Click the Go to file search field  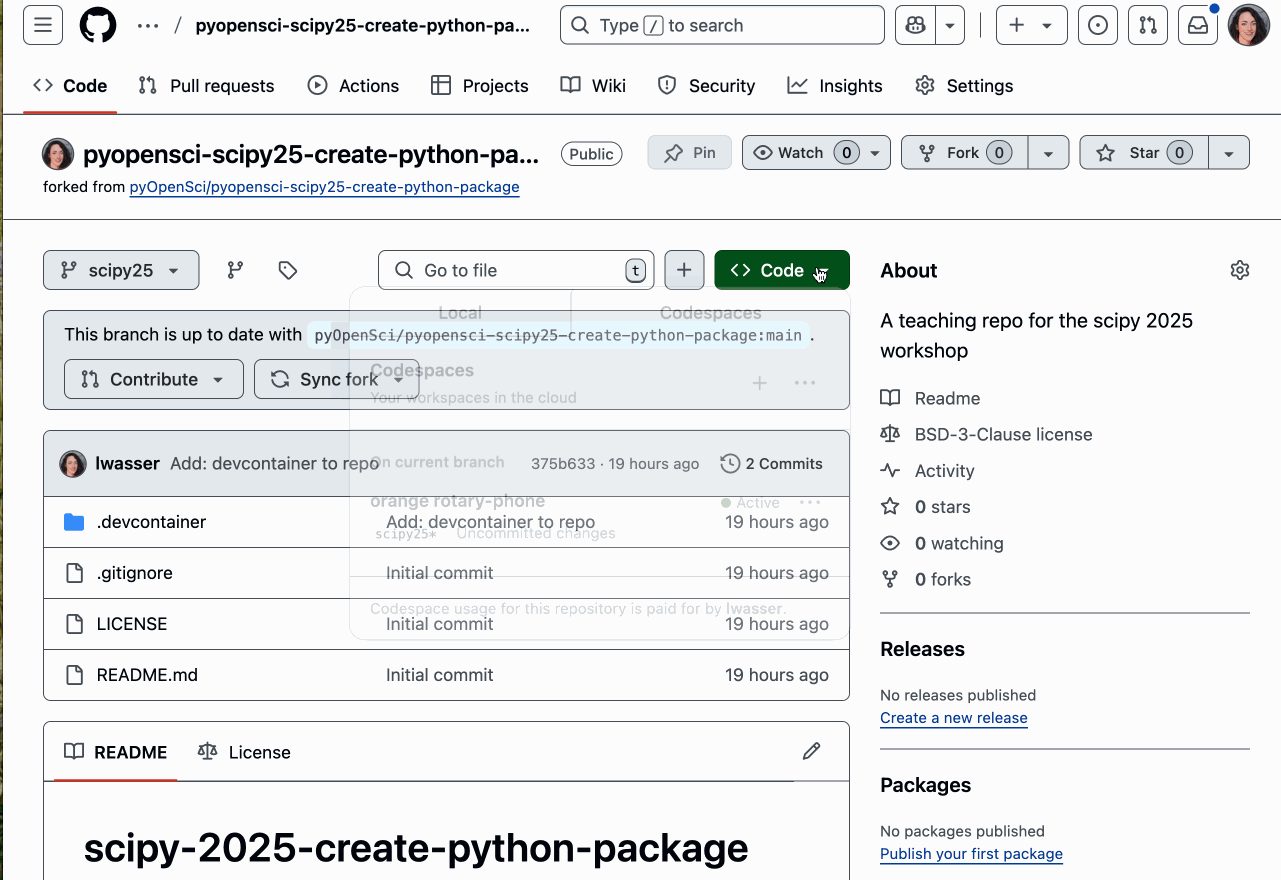[515, 270]
